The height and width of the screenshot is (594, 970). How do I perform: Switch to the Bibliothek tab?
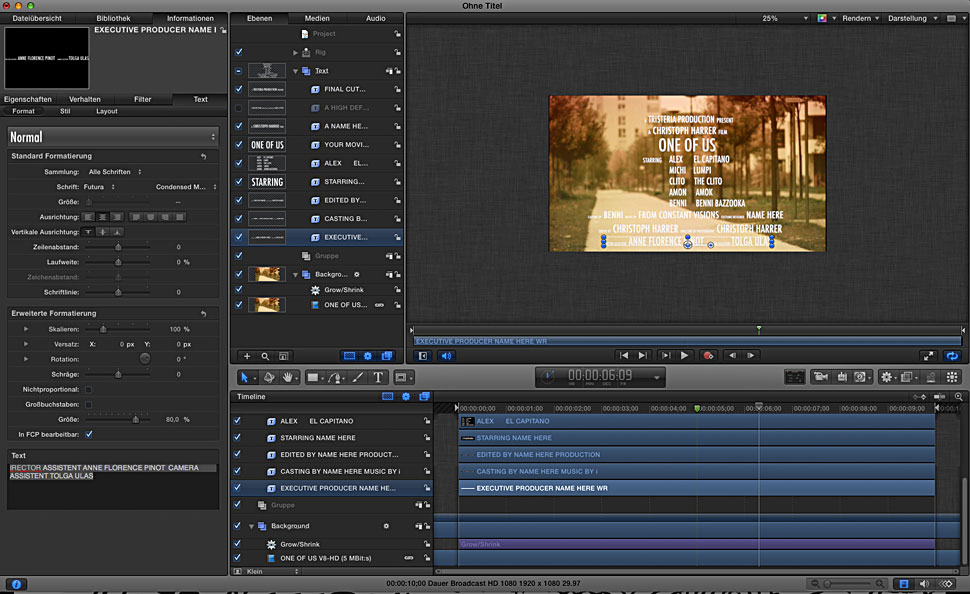pos(113,18)
